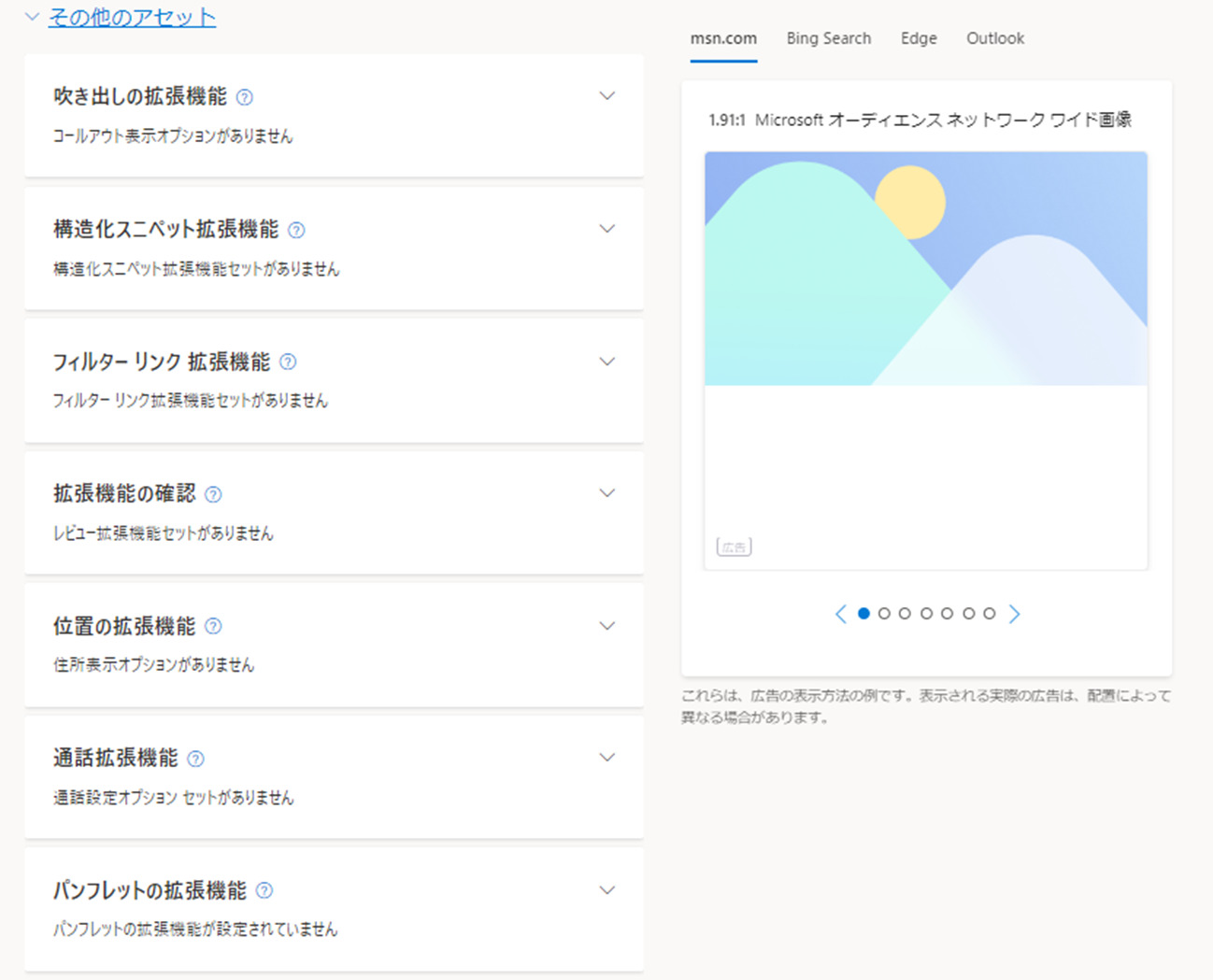The width and height of the screenshot is (1213, 980).
Task: Advance to next ad preview with right arrow
Action: [x=1015, y=614]
